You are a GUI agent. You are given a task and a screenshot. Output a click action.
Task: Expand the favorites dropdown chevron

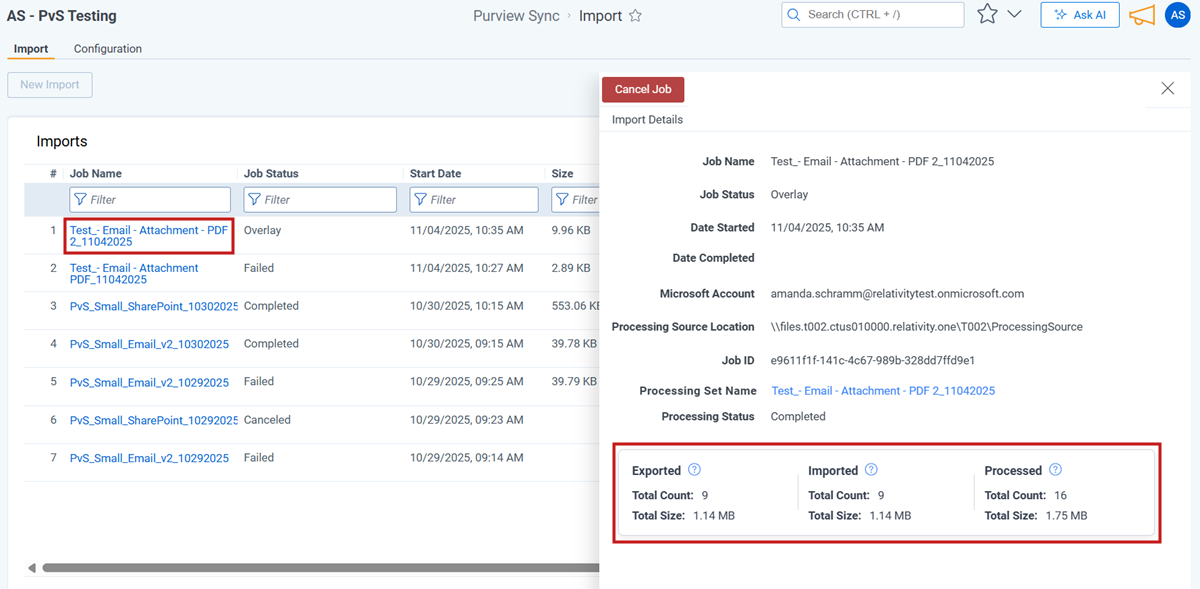pos(1014,15)
